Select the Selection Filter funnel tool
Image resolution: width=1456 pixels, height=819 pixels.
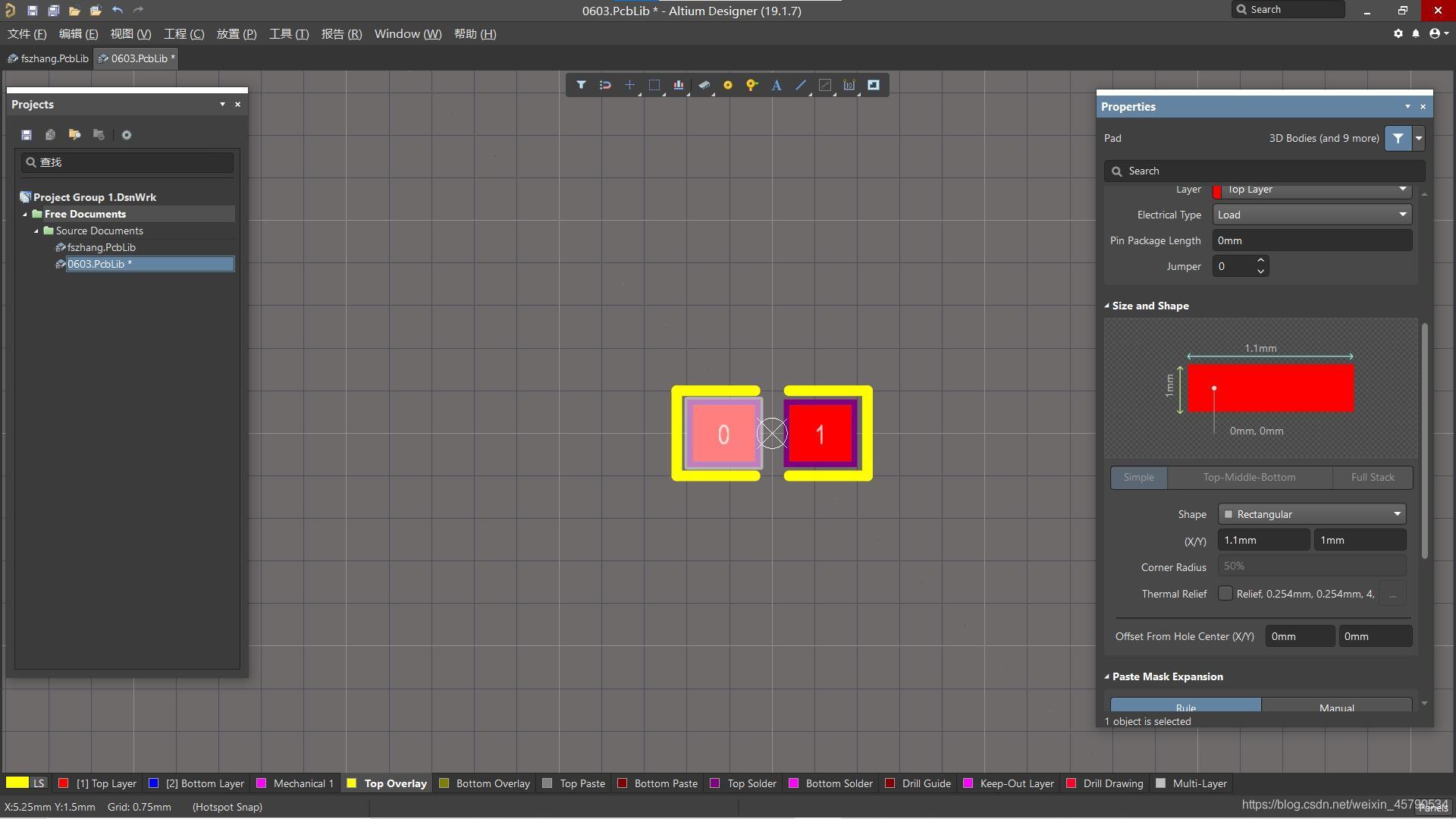tap(581, 85)
